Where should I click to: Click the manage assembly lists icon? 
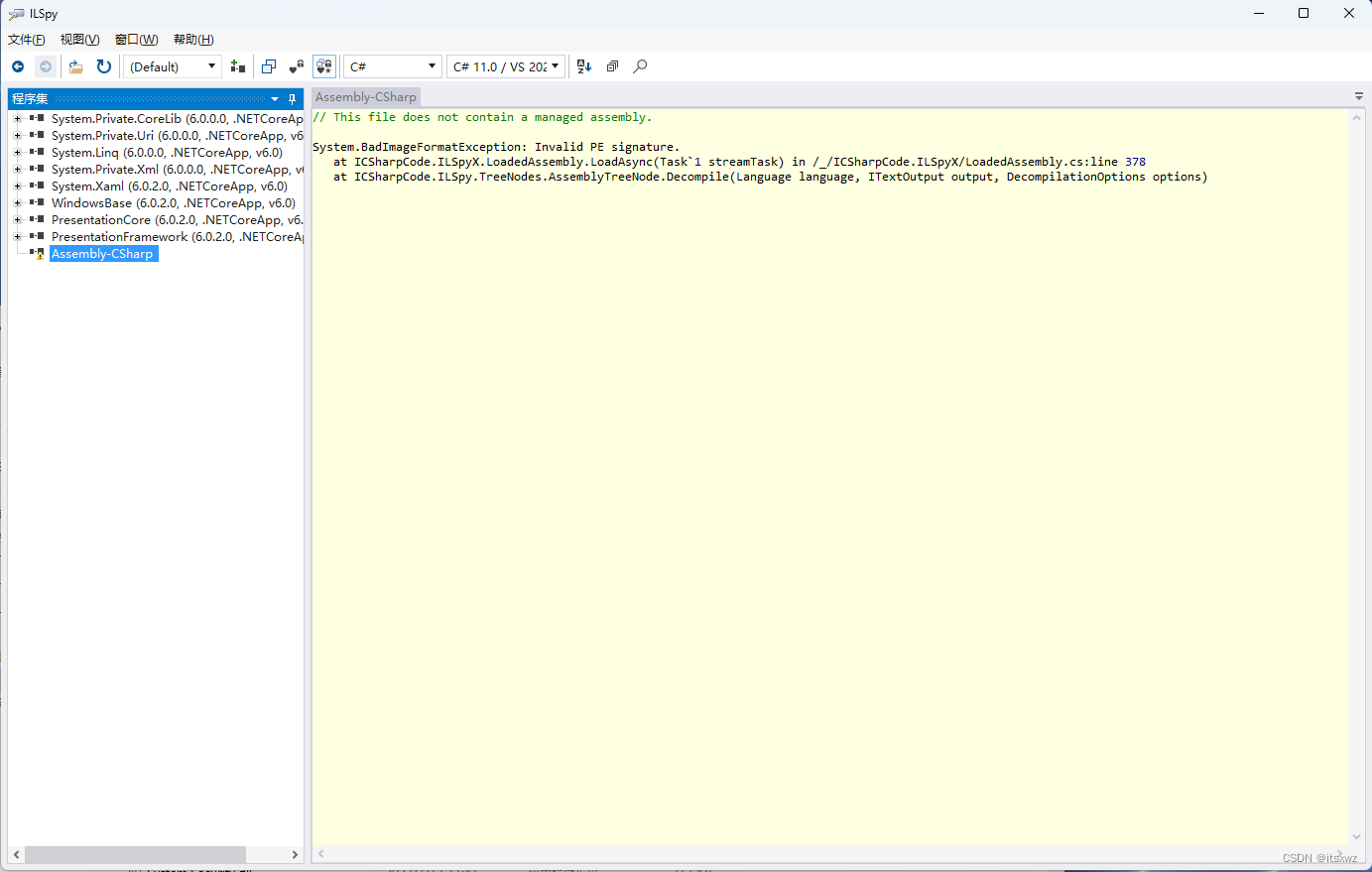(x=238, y=66)
